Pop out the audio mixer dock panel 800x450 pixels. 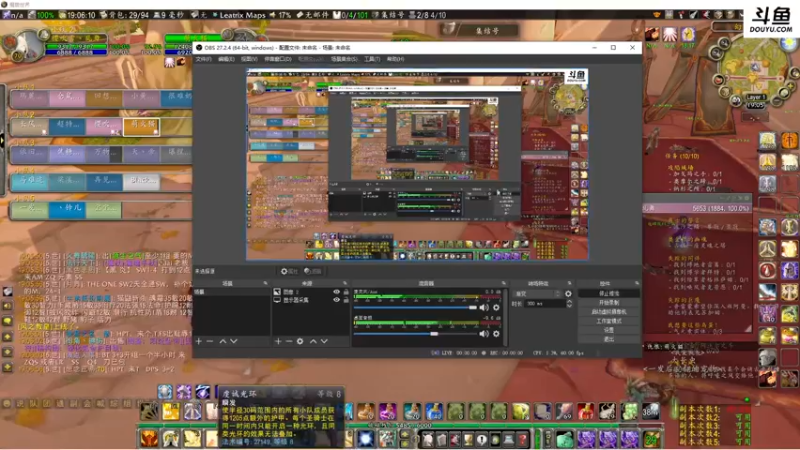coord(504,283)
